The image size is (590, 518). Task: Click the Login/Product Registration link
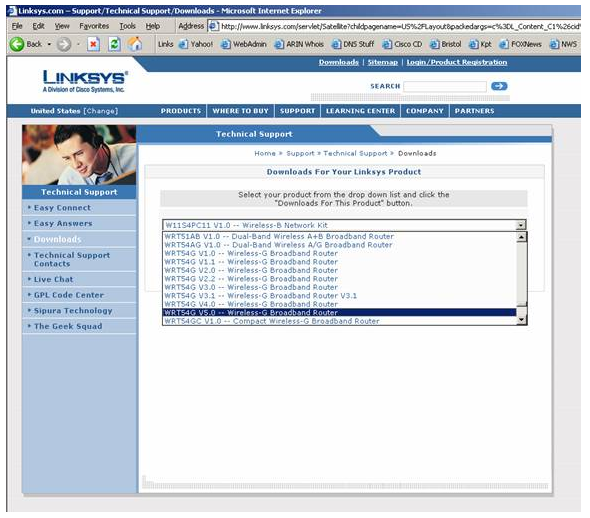tap(456, 62)
